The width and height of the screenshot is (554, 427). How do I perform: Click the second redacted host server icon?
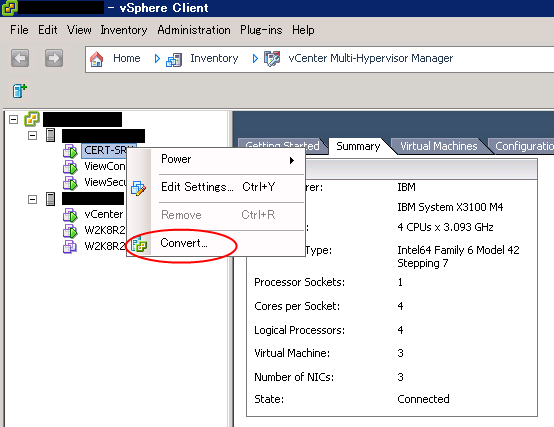[51, 199]
